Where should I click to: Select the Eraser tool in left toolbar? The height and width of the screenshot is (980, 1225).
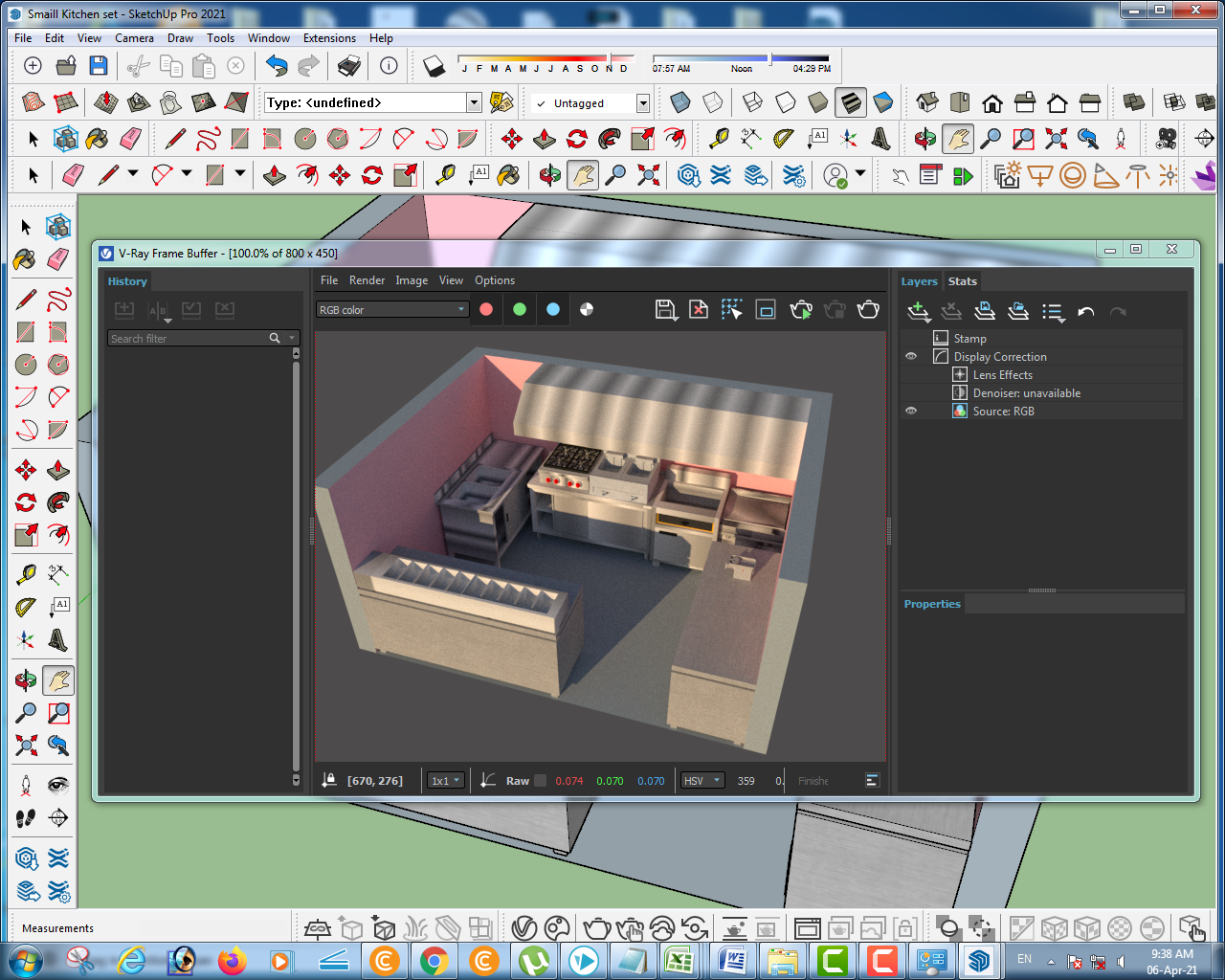pos(58,259)
